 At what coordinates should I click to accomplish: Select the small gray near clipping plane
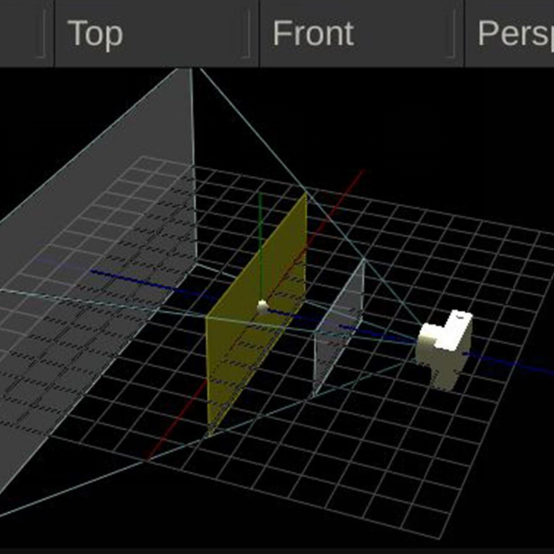(x=338, y=329)
